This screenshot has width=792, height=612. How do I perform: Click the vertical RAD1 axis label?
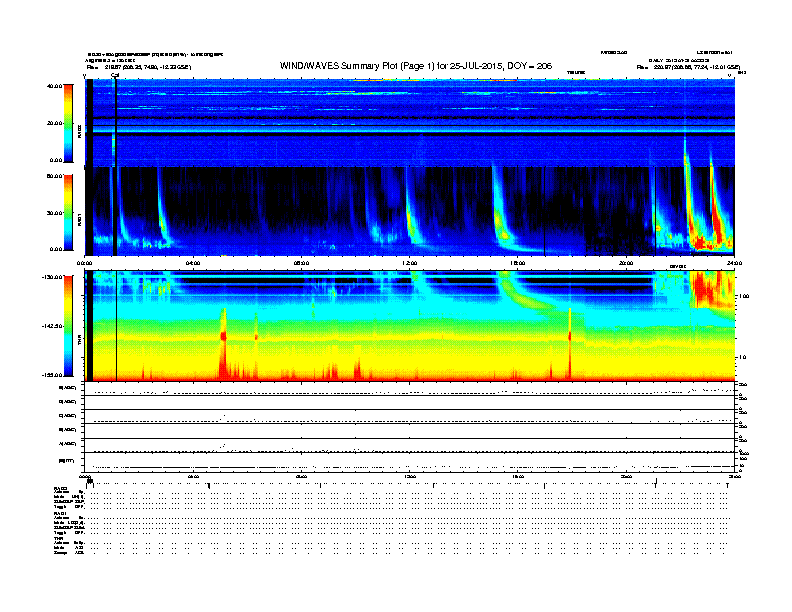tap(80, 220)
